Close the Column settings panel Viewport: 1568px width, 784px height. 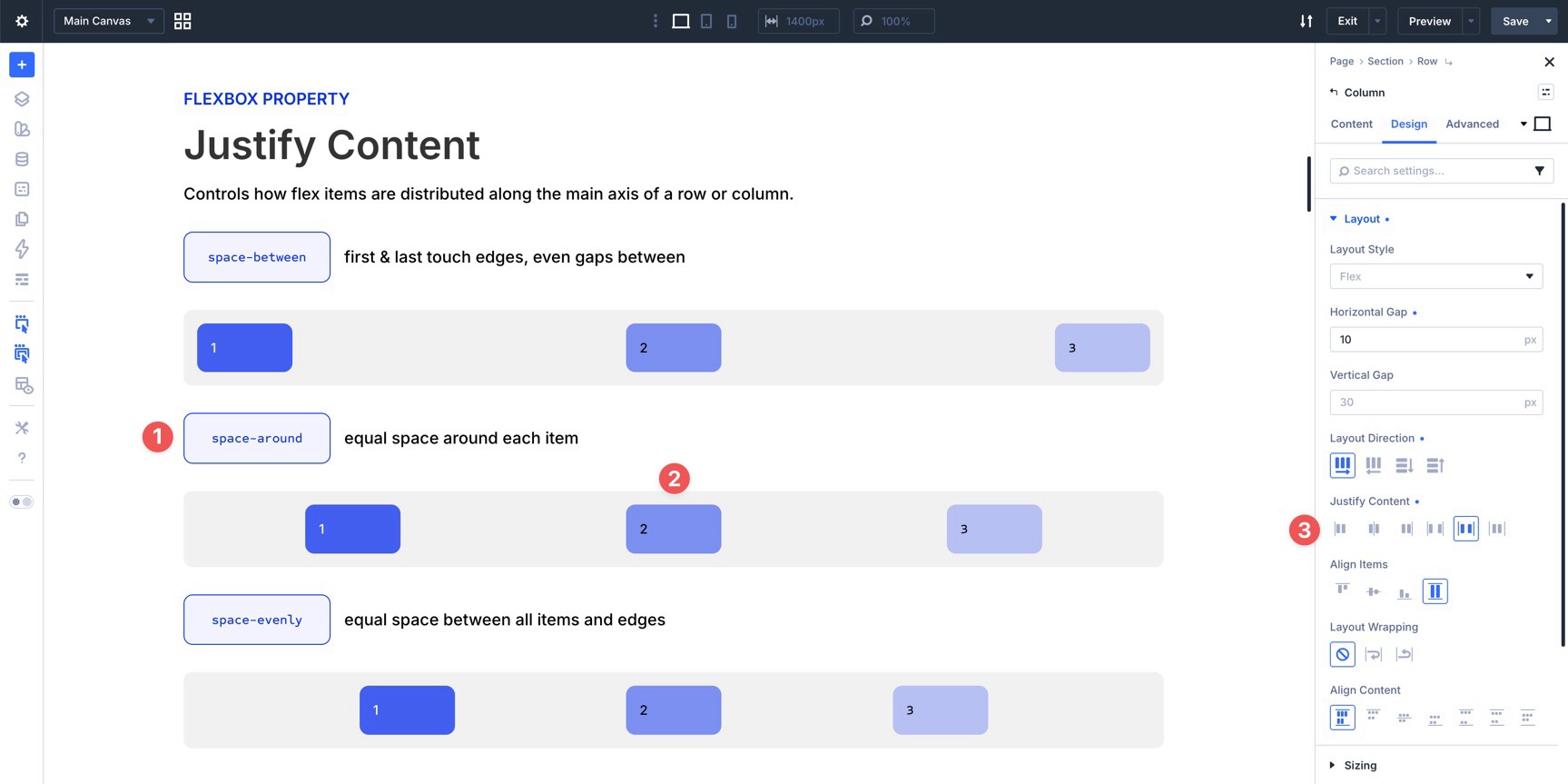[1549, 62]
